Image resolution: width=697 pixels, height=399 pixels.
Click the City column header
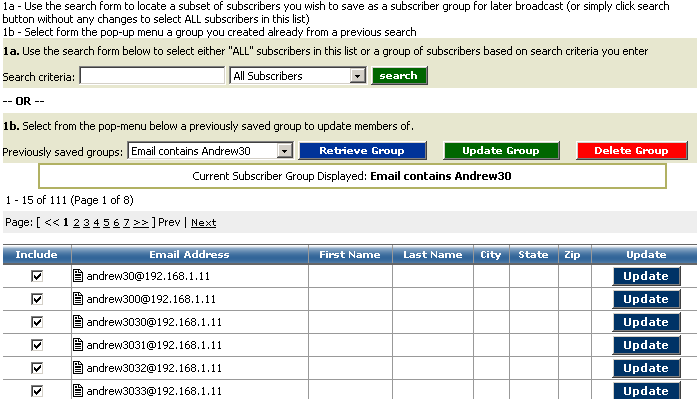point(491,255)
